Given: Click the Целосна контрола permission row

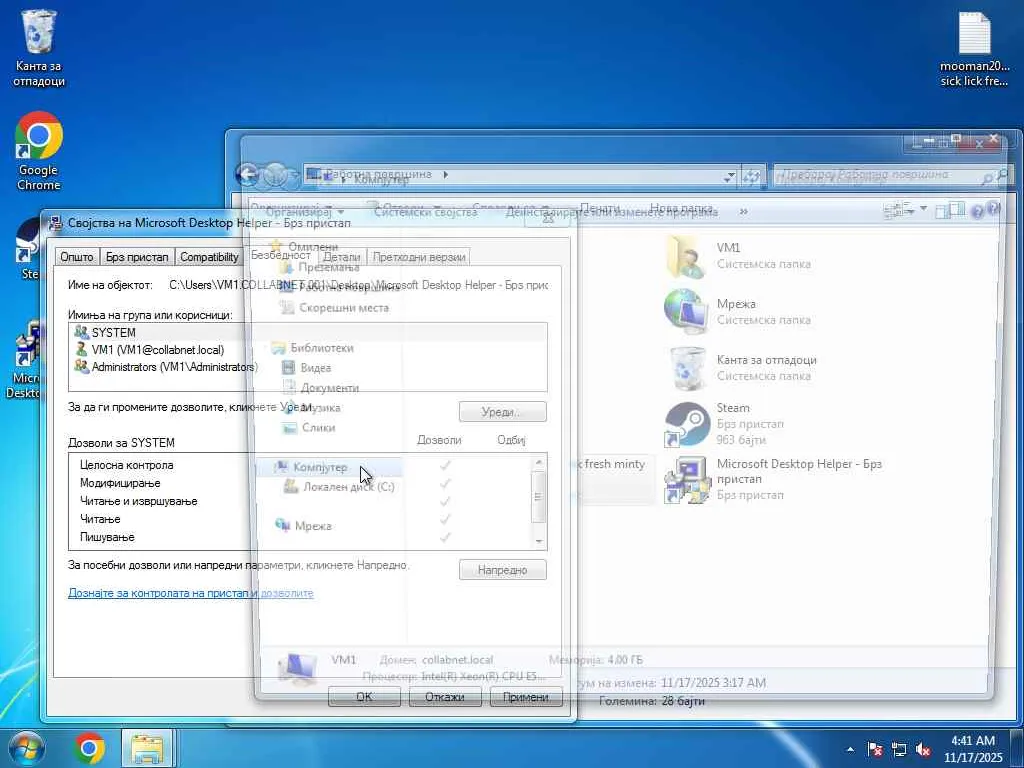Looking at the screenshot, I should [x=300, y=465].
